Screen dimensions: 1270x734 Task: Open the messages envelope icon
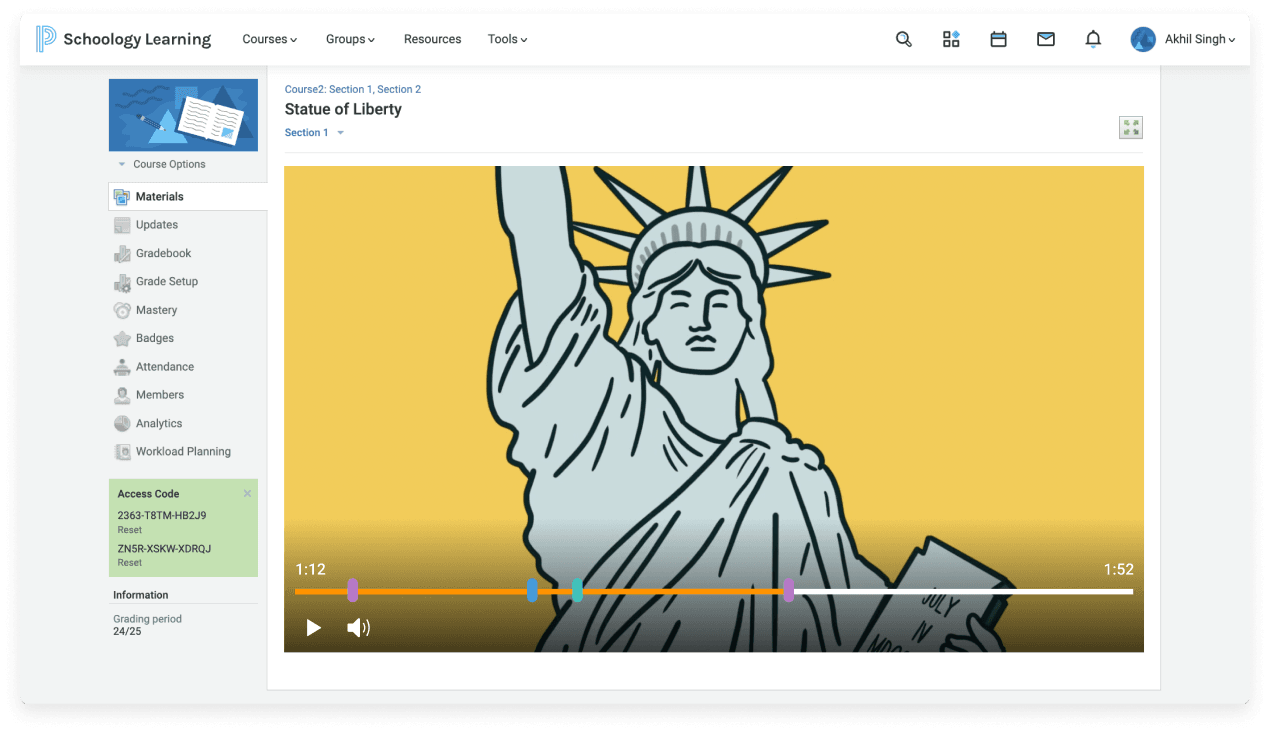coord(1045,39)
